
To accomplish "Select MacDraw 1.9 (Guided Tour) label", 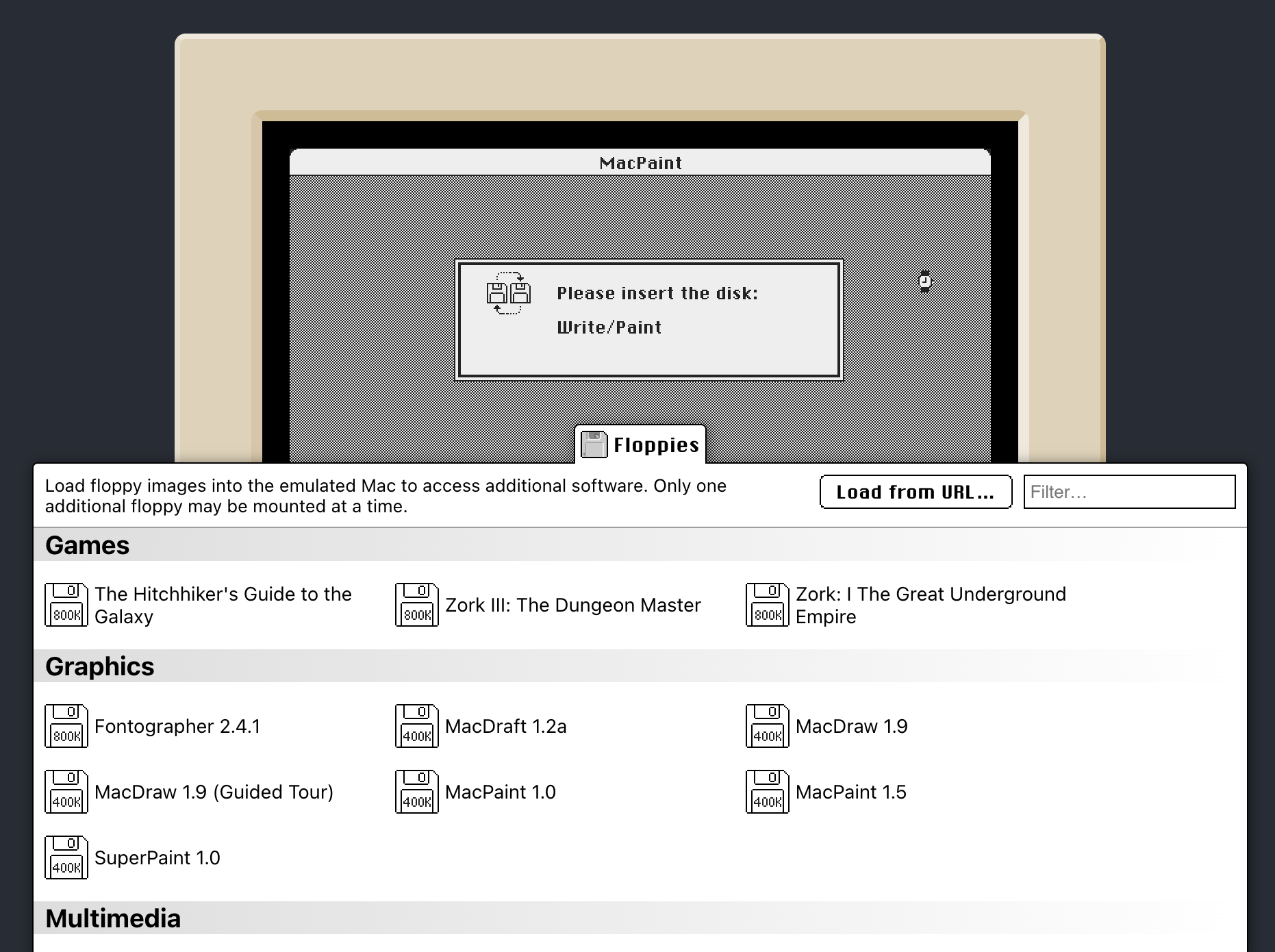I will tap(214, 792).
